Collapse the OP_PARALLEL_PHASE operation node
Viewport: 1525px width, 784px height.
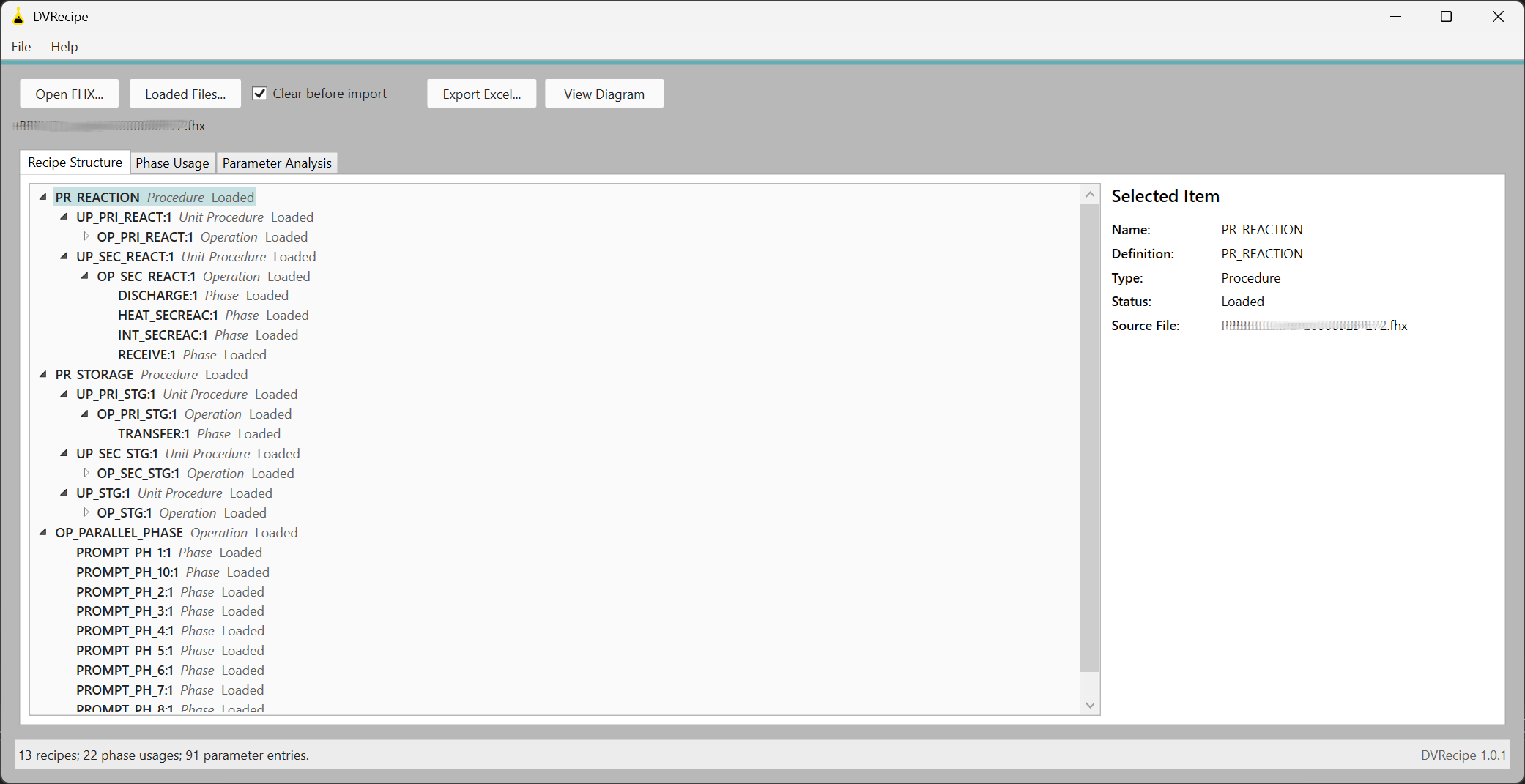point(43,532)
